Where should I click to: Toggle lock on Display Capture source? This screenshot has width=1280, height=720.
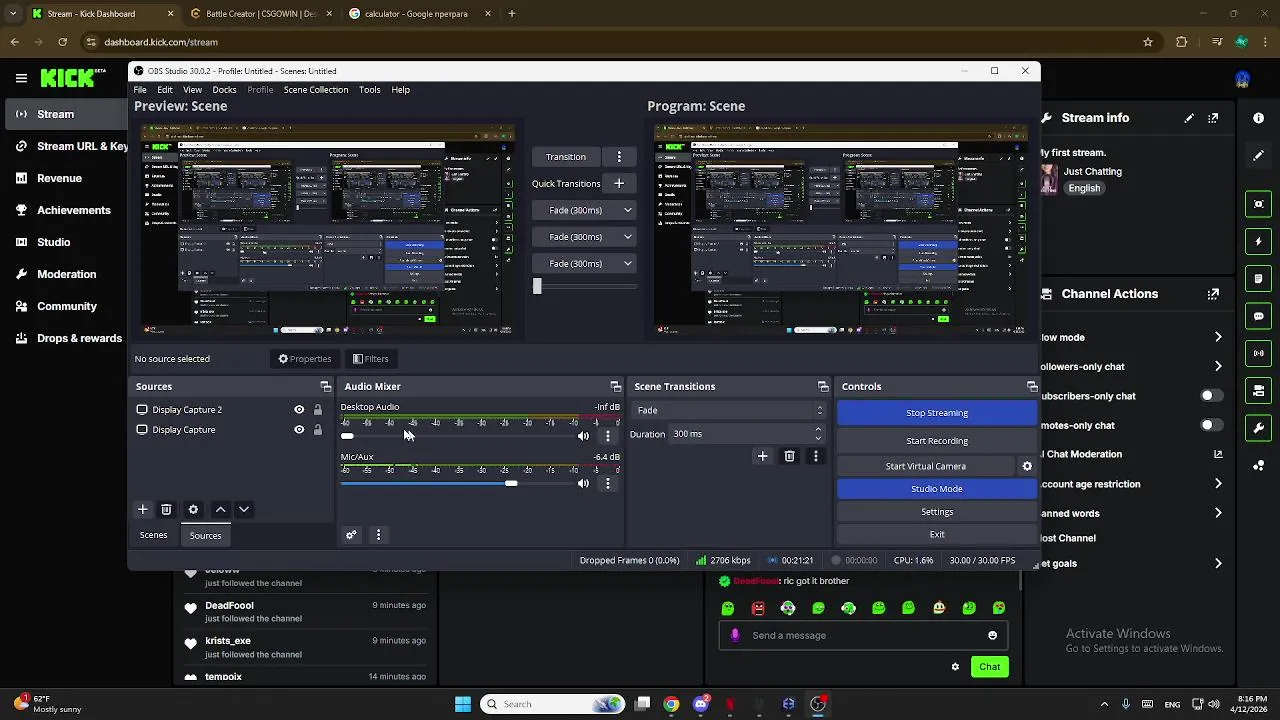pos(318,430)
